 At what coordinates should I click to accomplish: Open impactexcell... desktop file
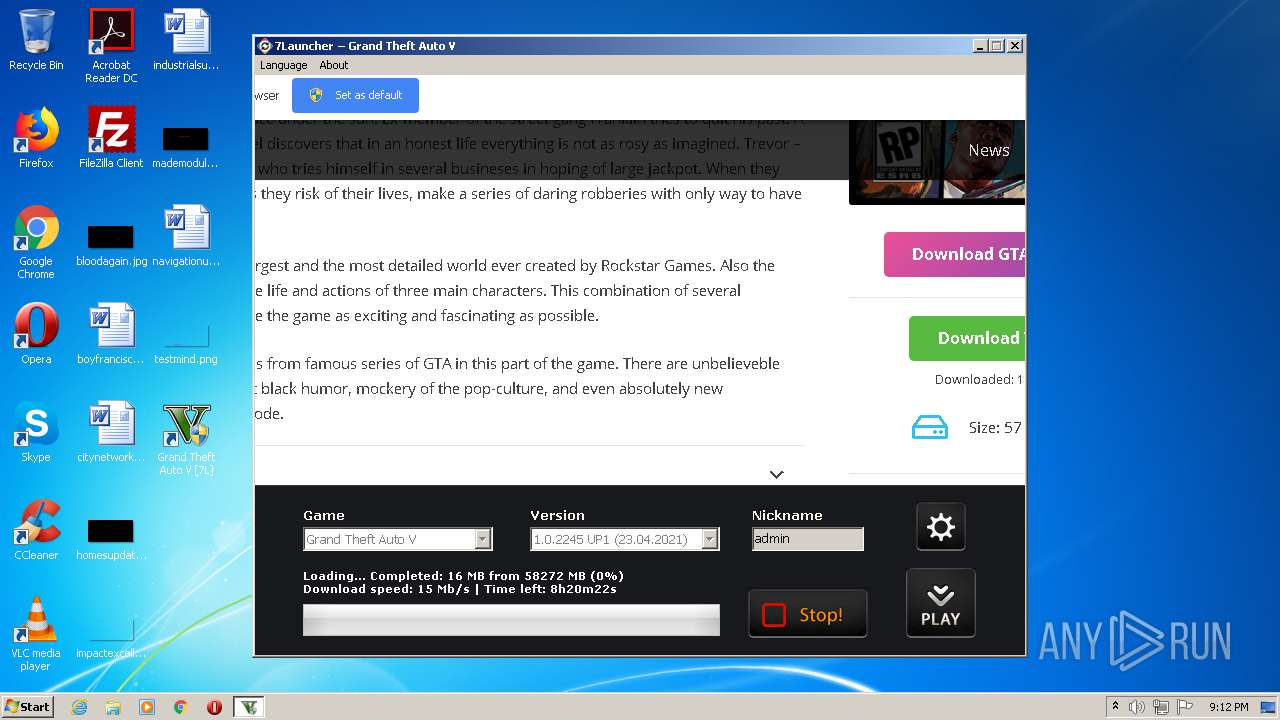coord(111,637)
